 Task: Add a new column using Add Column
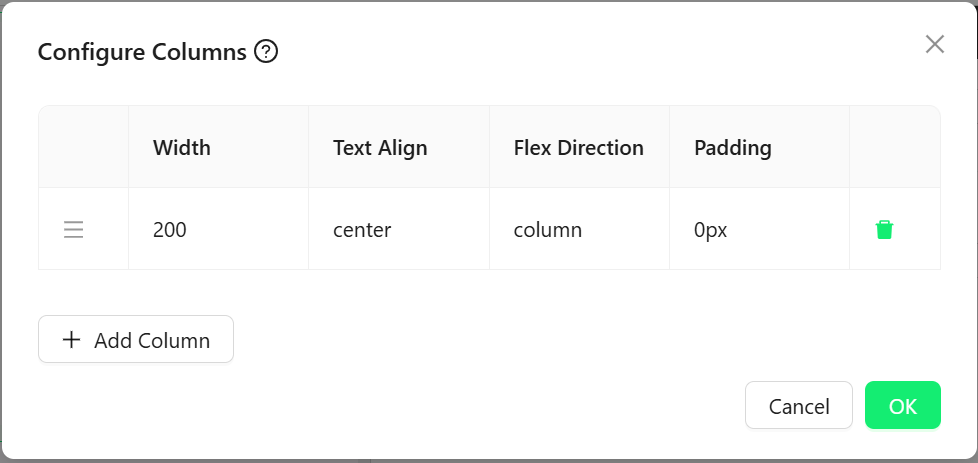pos(136,339)
